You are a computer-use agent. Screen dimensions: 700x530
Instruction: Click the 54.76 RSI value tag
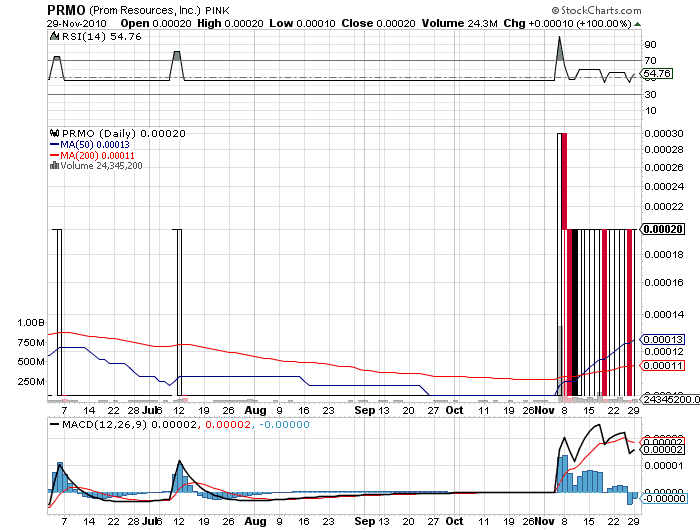point(657,73)
